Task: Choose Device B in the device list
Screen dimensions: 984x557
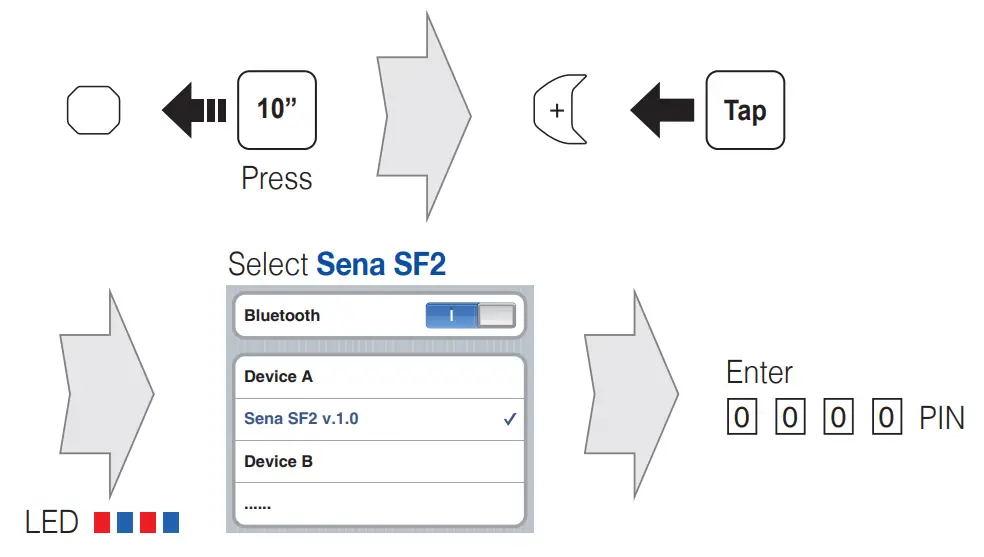Action: pyautogui.click(x=378, y=462)
